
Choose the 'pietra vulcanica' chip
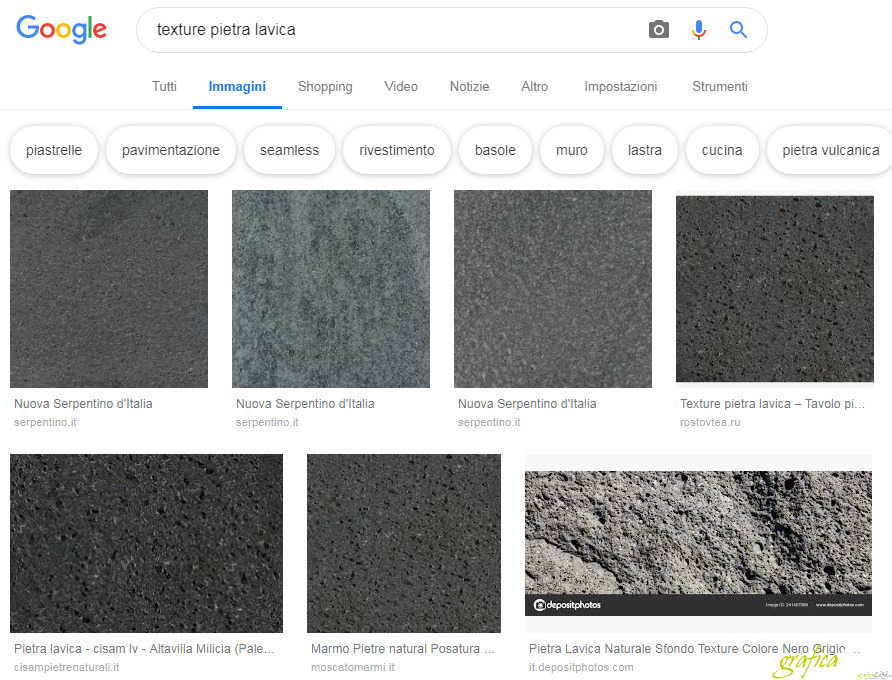[830, 150]
